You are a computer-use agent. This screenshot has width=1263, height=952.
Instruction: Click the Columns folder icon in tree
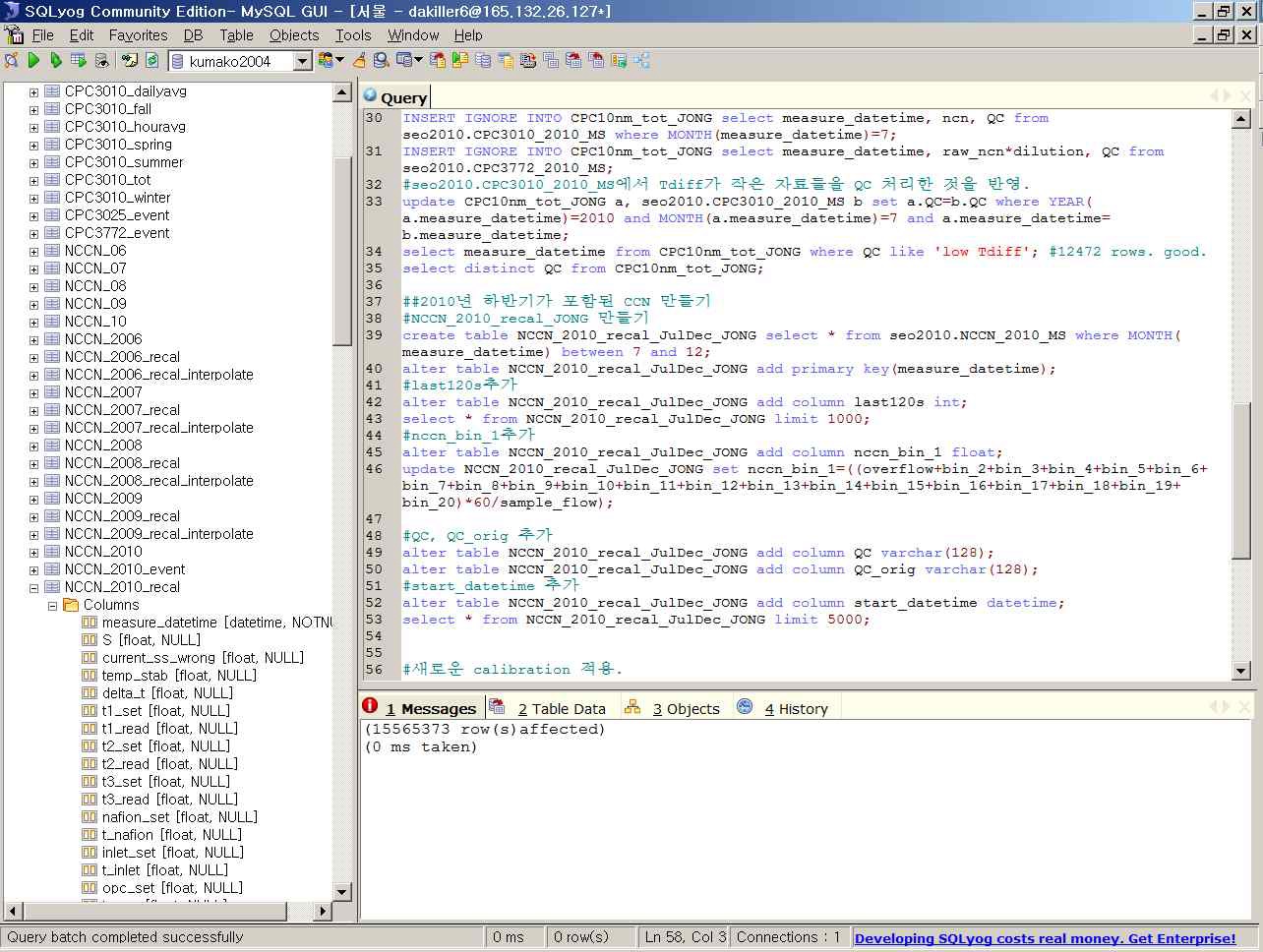click(x=71, y=605)
